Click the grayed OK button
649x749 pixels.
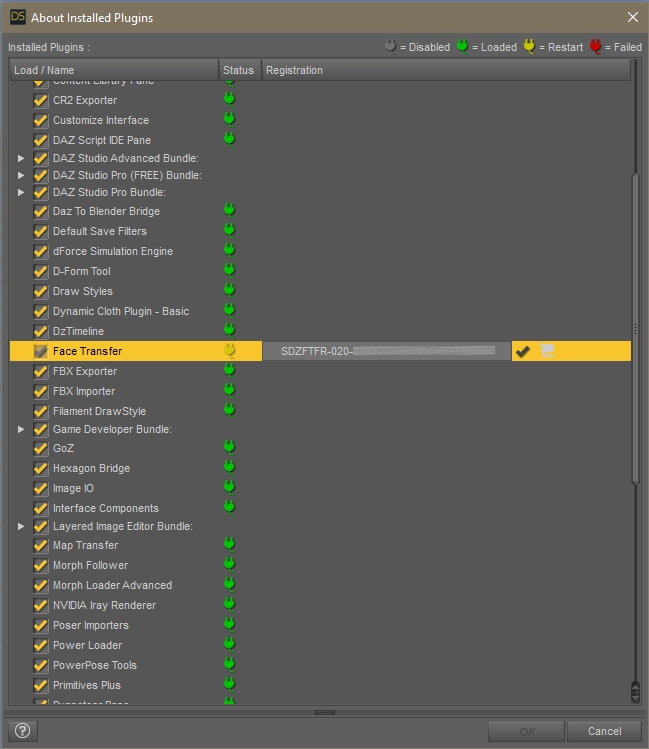coord(527,731)
